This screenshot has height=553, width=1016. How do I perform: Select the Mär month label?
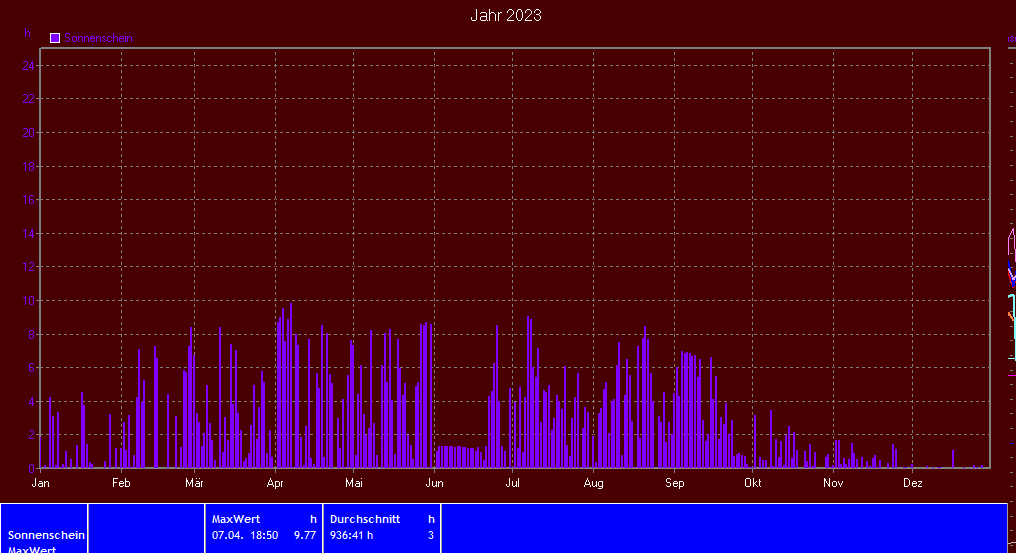coord(194,483)
